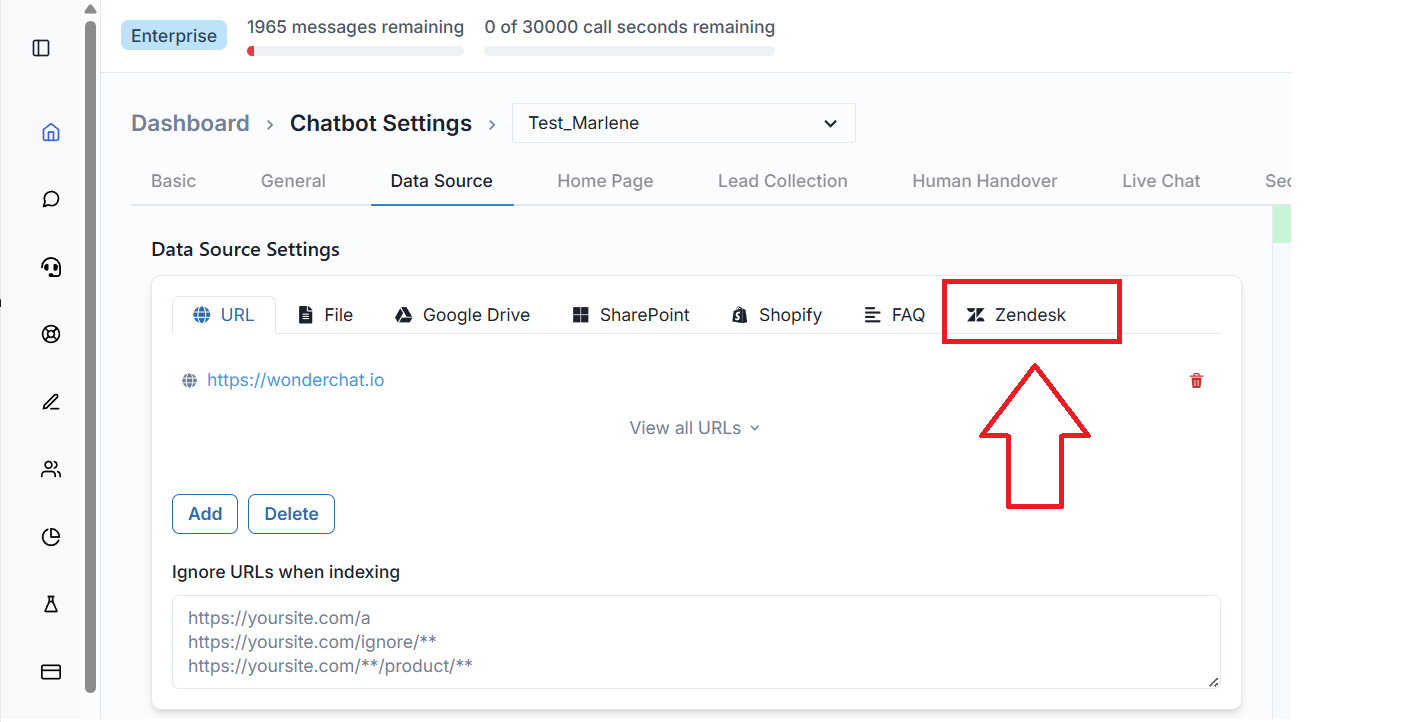Click the Add button
Image resolution: width=1428 pixels, height=722 pixels.
(x=205, y=514)
